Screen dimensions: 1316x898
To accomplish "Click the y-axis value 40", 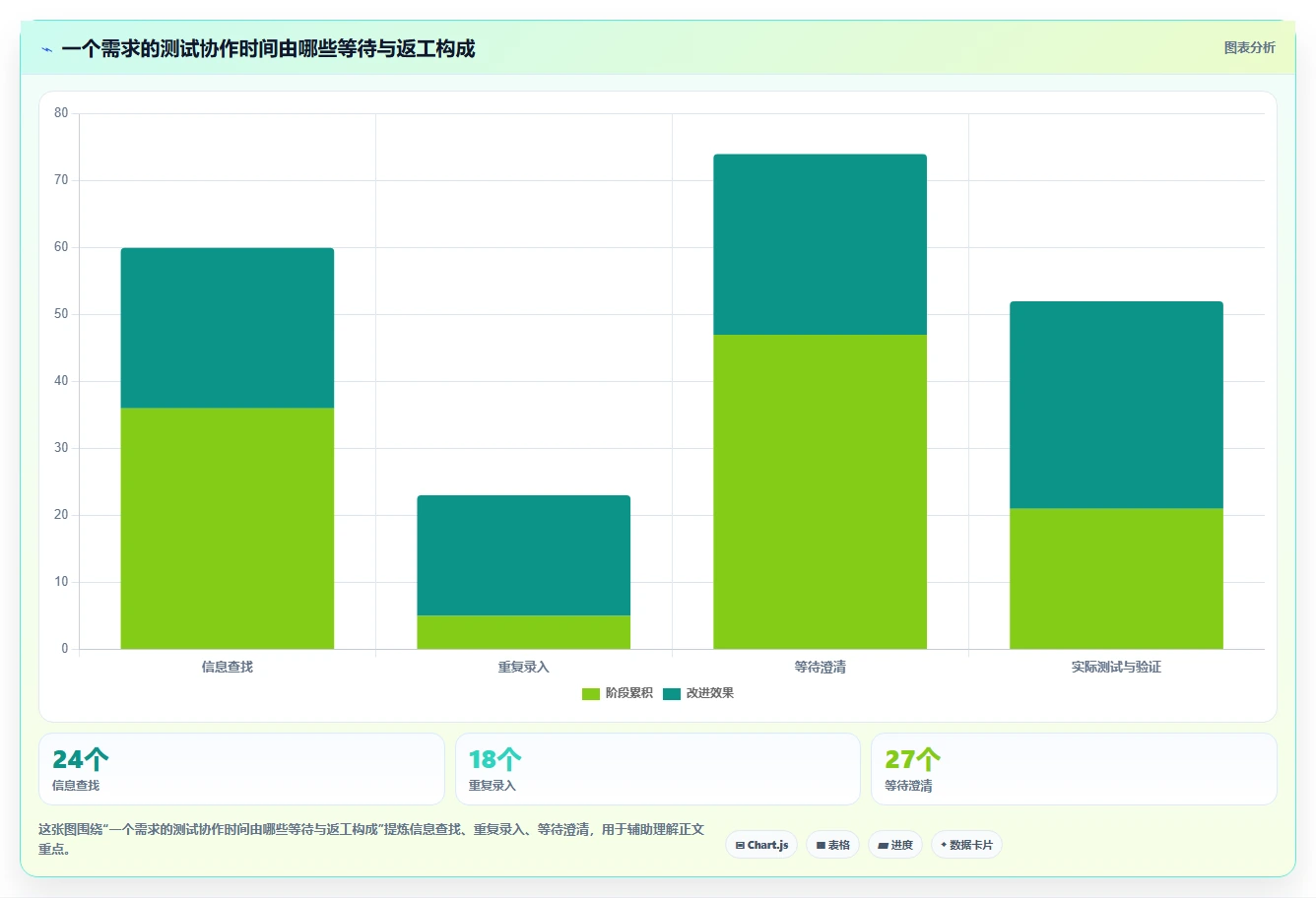I will pos(61,381).
